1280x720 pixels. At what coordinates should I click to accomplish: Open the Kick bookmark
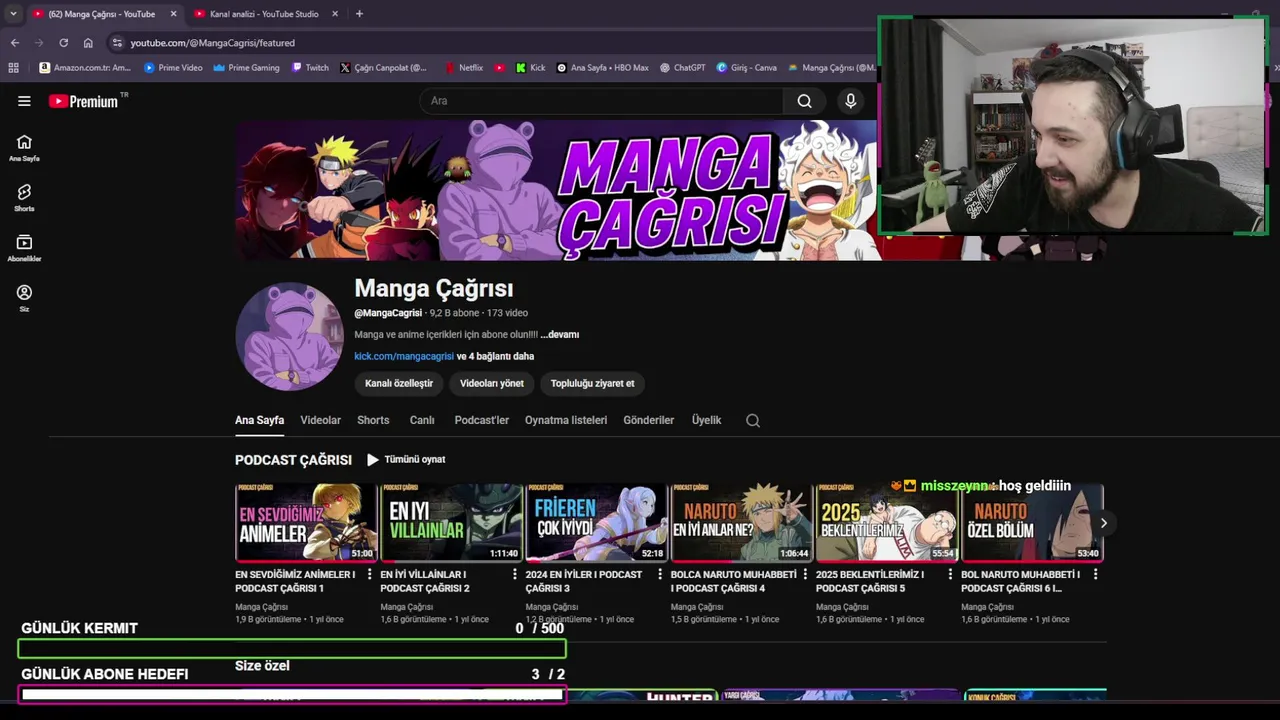[530, 68]
